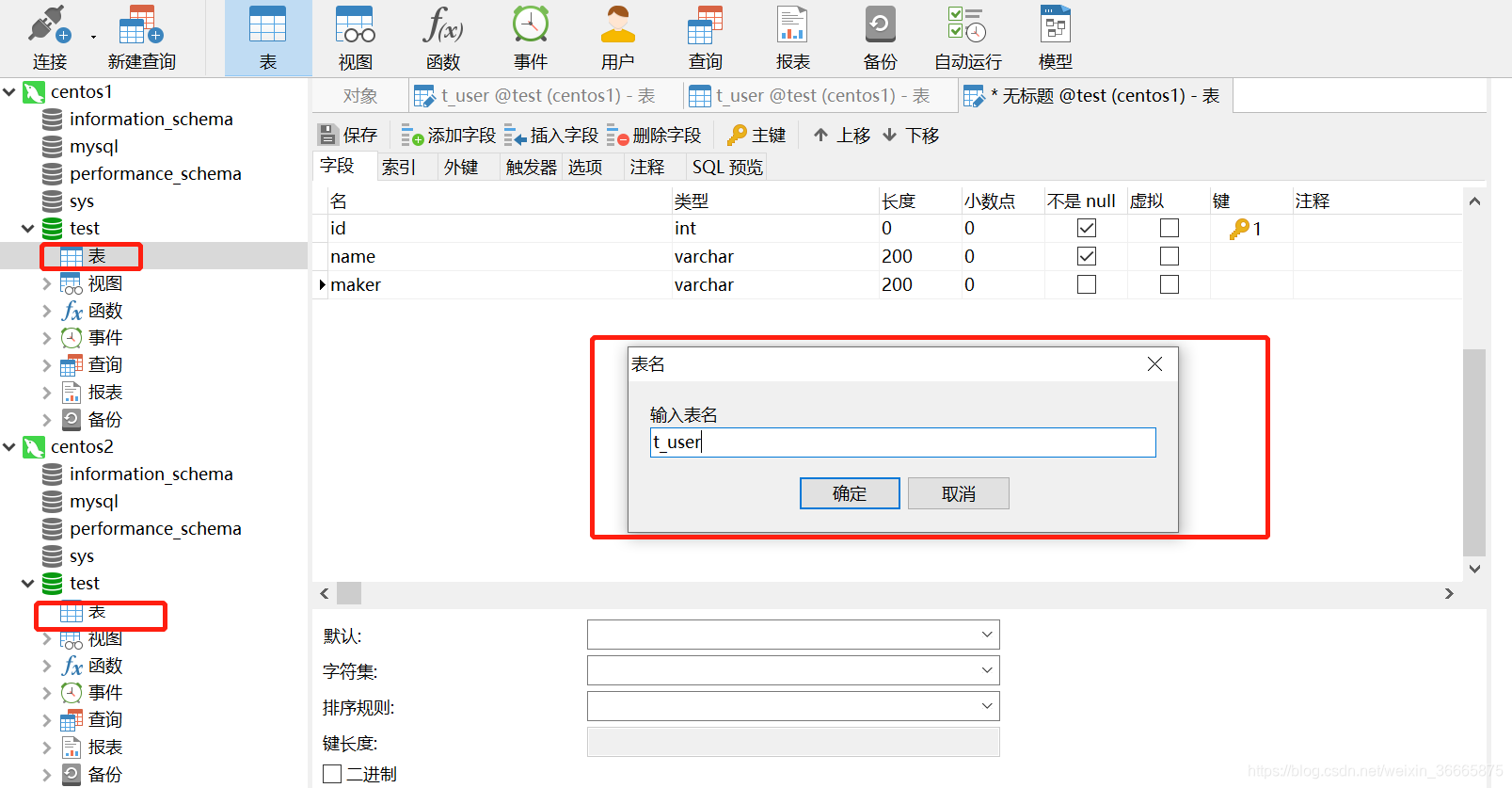Select performance_schema under centos2
The width and height of the screenshot is (1512, 788).
pyautogui.click(x=155, y=529)
